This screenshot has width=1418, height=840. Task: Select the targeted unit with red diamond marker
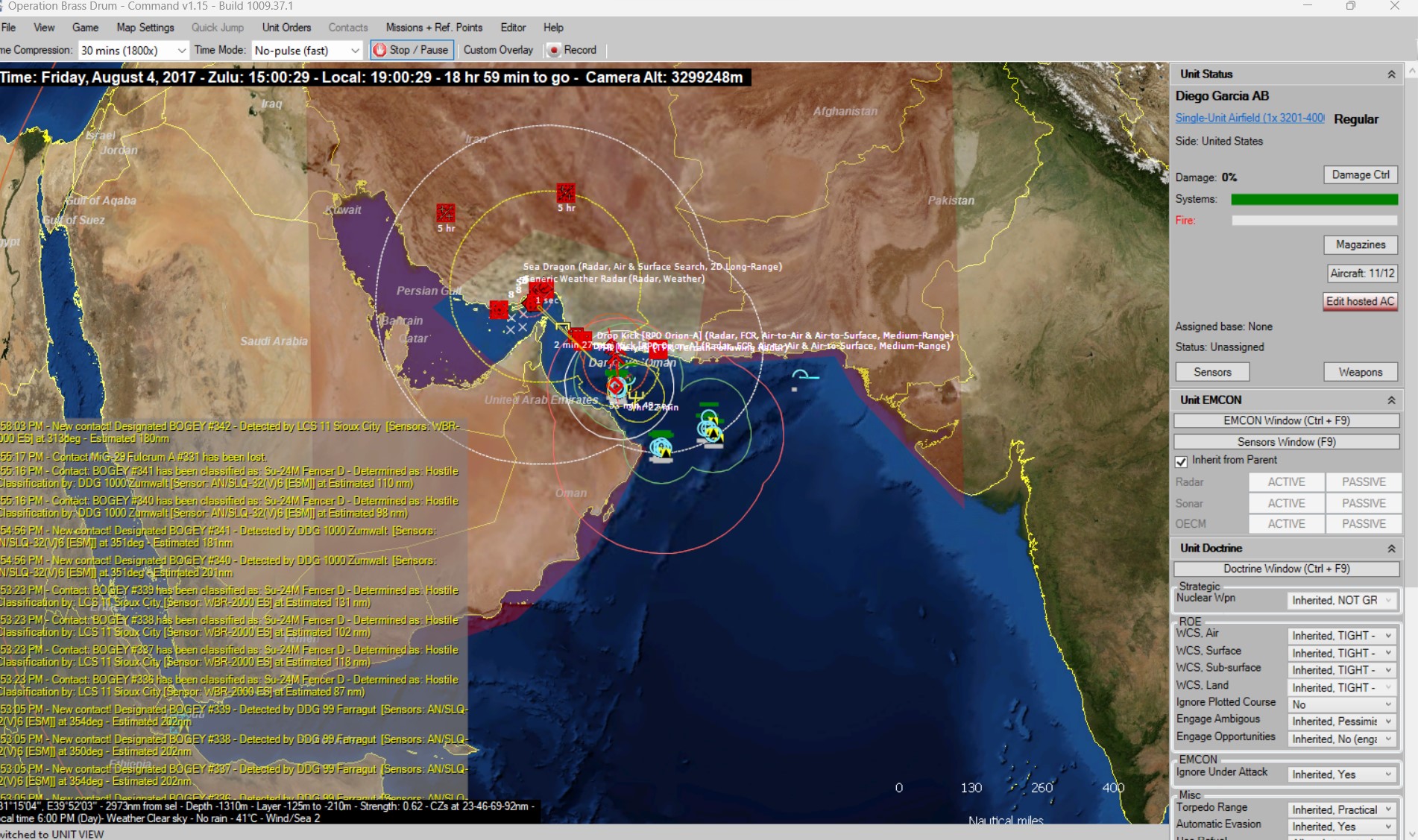(615, 386)
